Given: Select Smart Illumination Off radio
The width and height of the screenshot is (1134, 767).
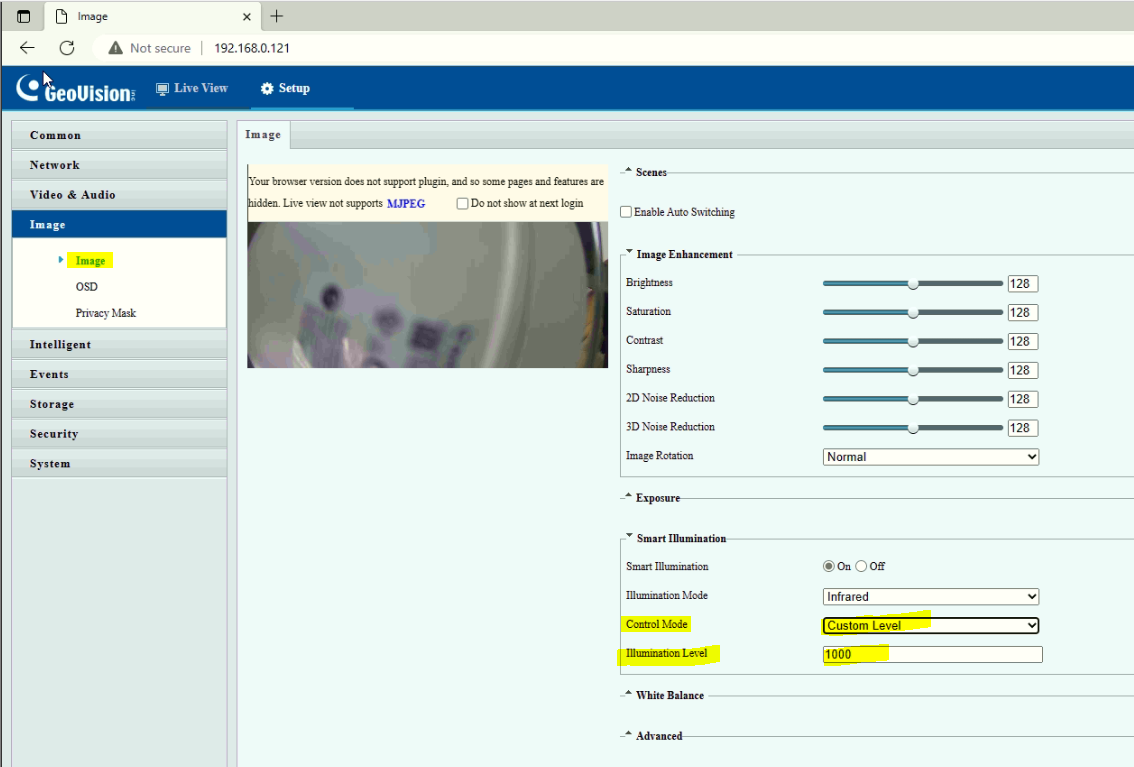Looking at the screenshot, I should [861, 566].
